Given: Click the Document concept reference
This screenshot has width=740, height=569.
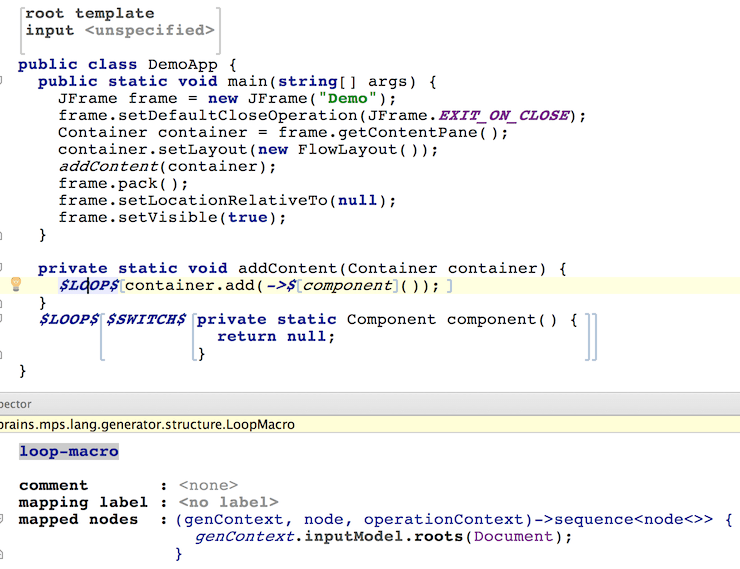Looking at the screenshot, I should [513, 536].
